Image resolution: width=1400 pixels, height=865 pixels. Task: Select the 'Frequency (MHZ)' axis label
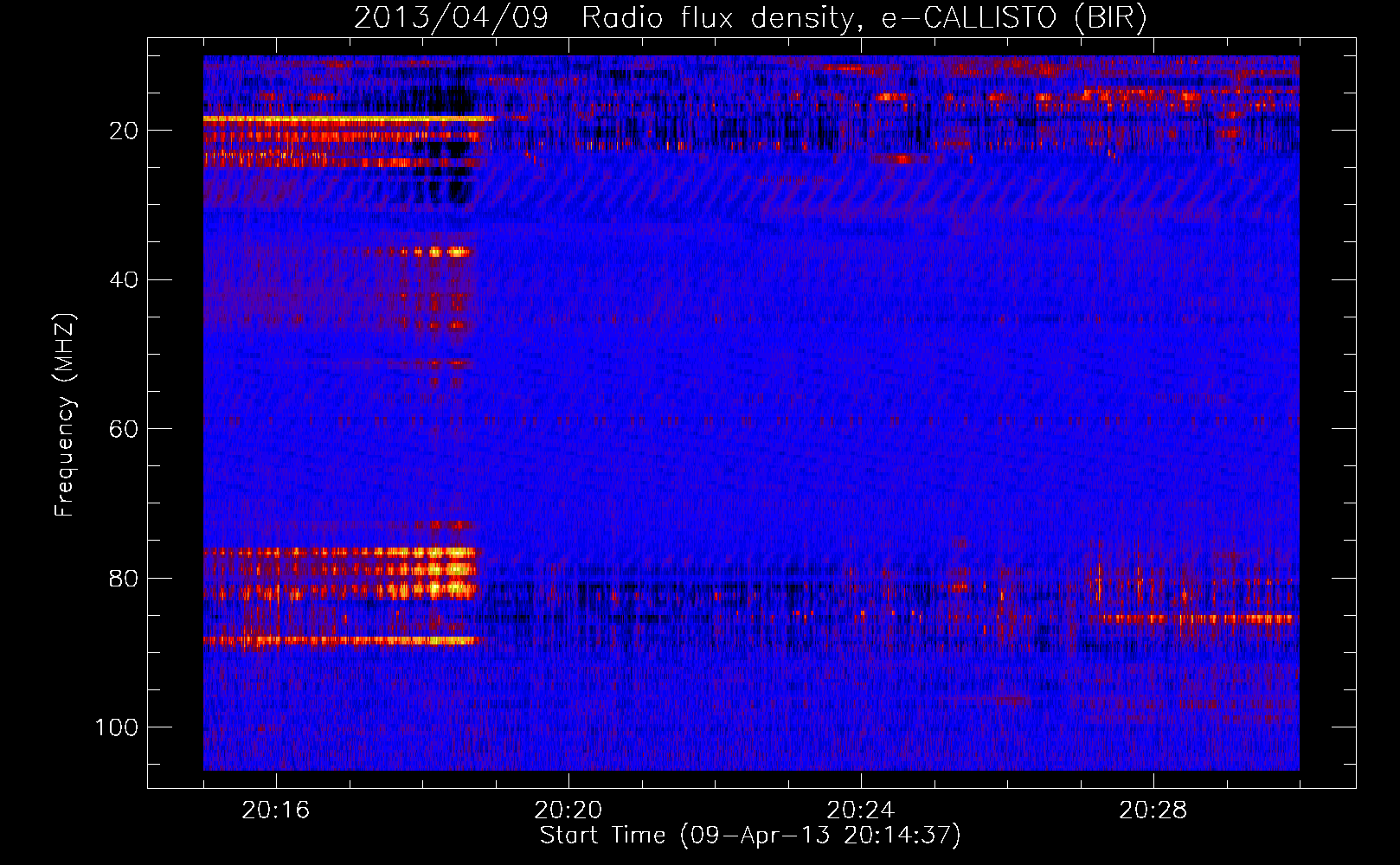65,415
